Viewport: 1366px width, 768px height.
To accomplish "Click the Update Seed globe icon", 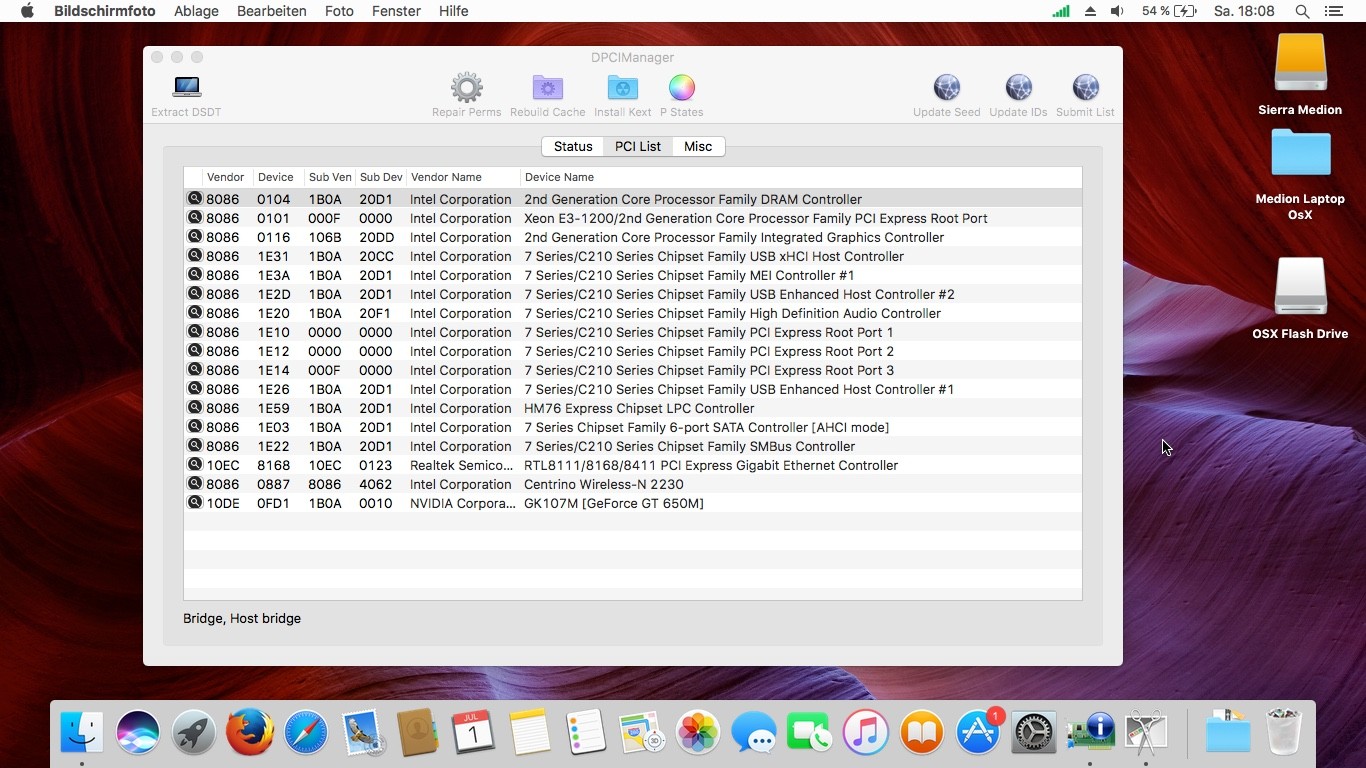I will (946, 87).
